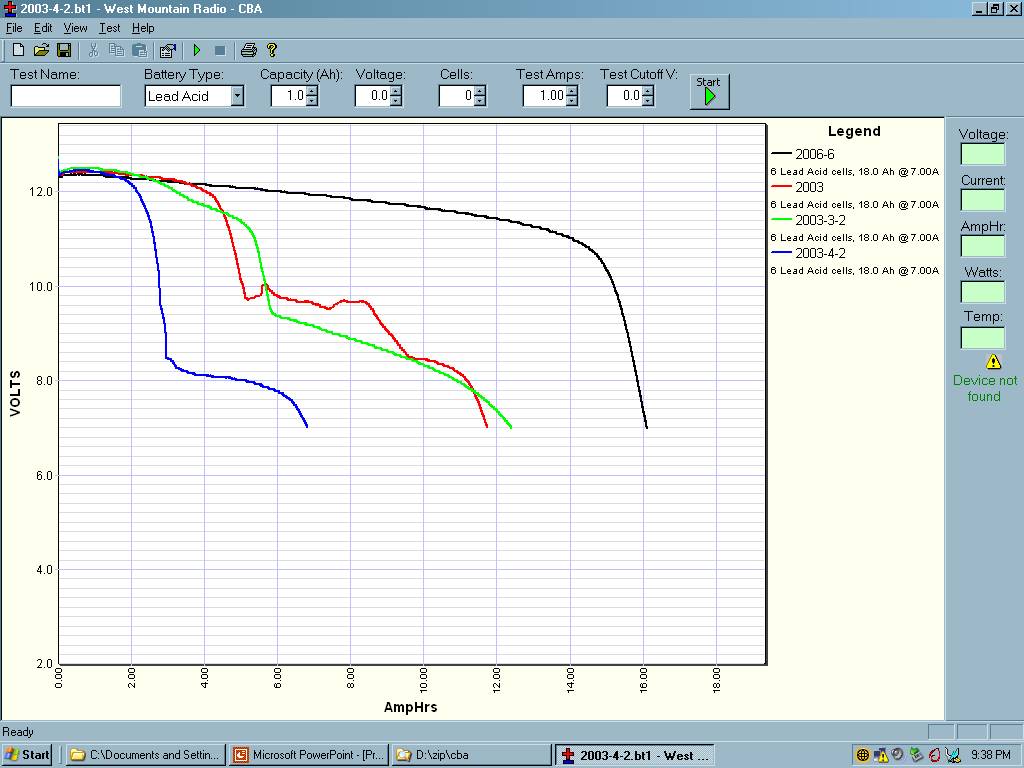The image size is (1024, 768).
Task: Expand the Battery Type dropdown
Action: [238, 96]
